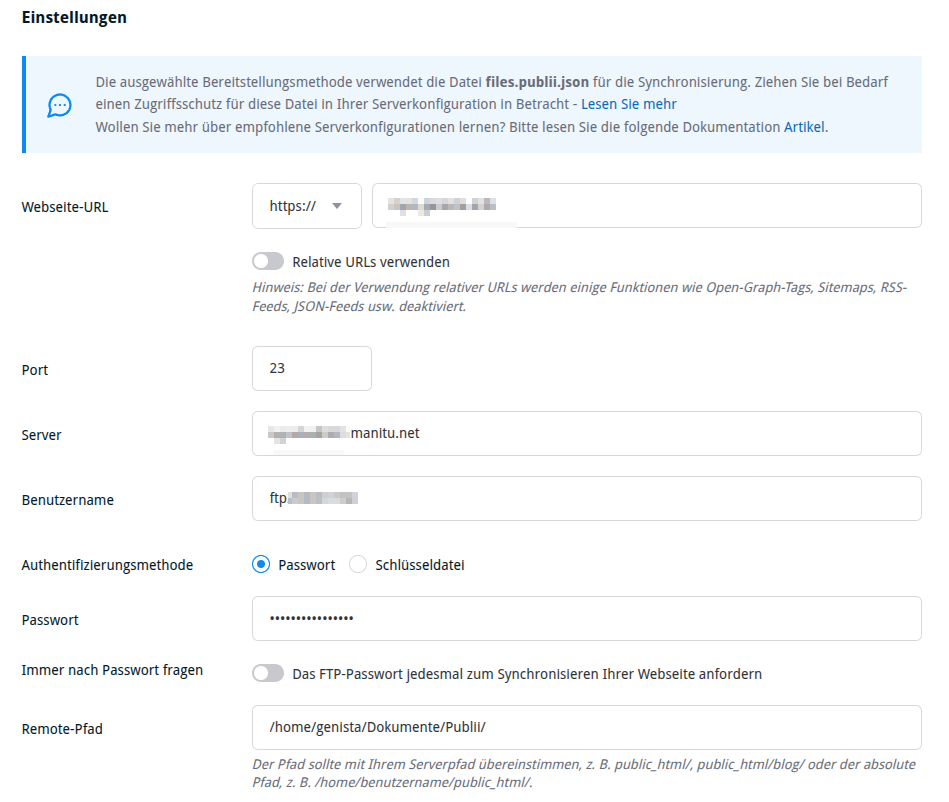Click the Remote-Pfad path field
Image resolution: width=949 pixels, height=802 pixels.
(586, 727)
